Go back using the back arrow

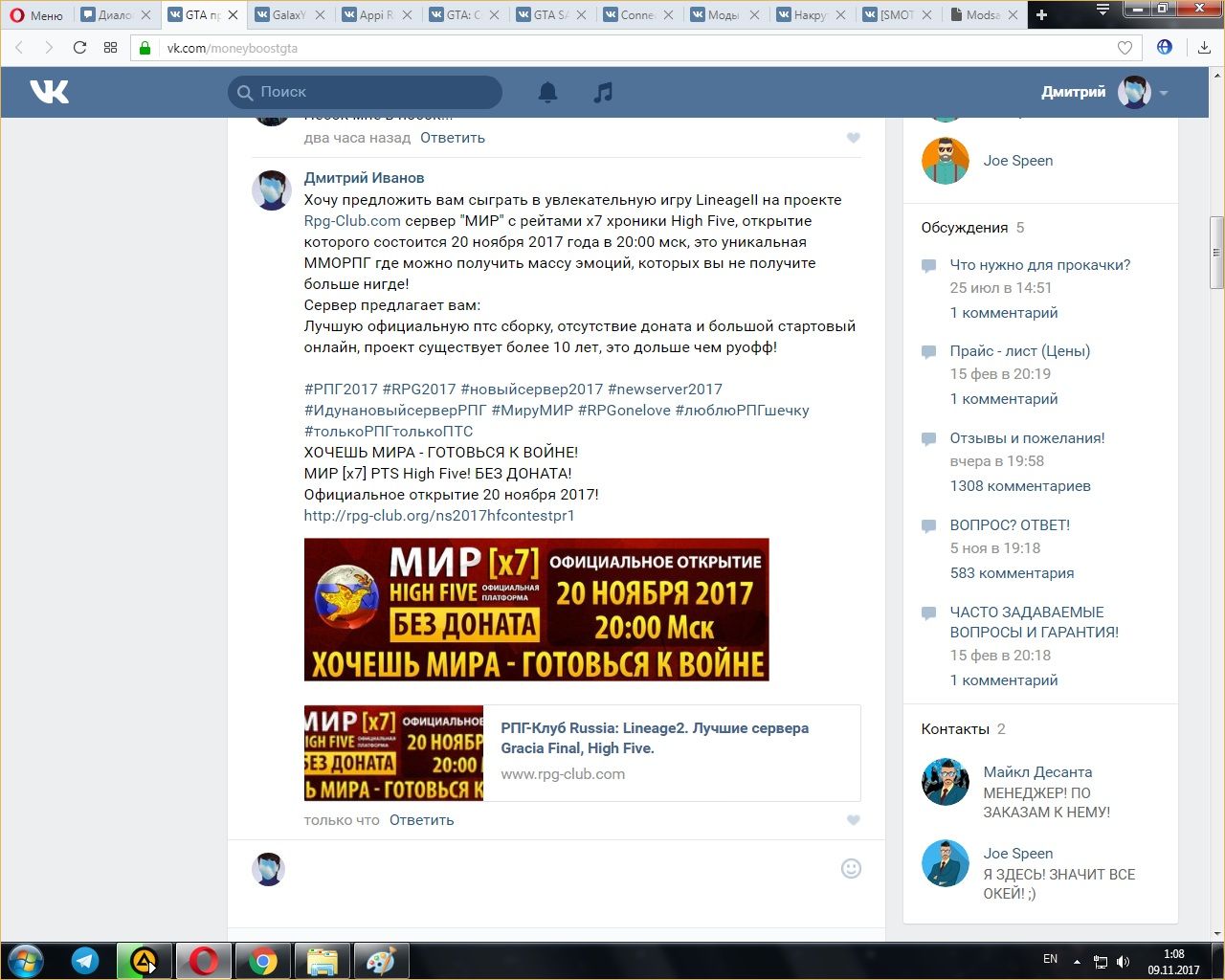click(x=20, y=48)
